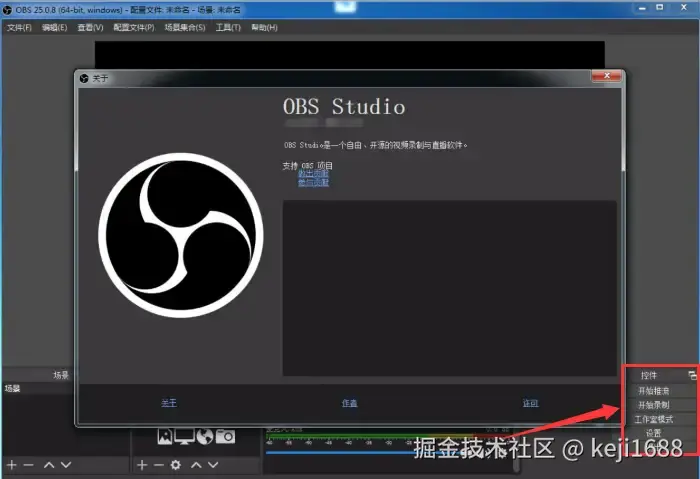Move the scene down with arrow
Image resolution: width=700 pixels, height=479 pixels.
click(x=66, y=465)
